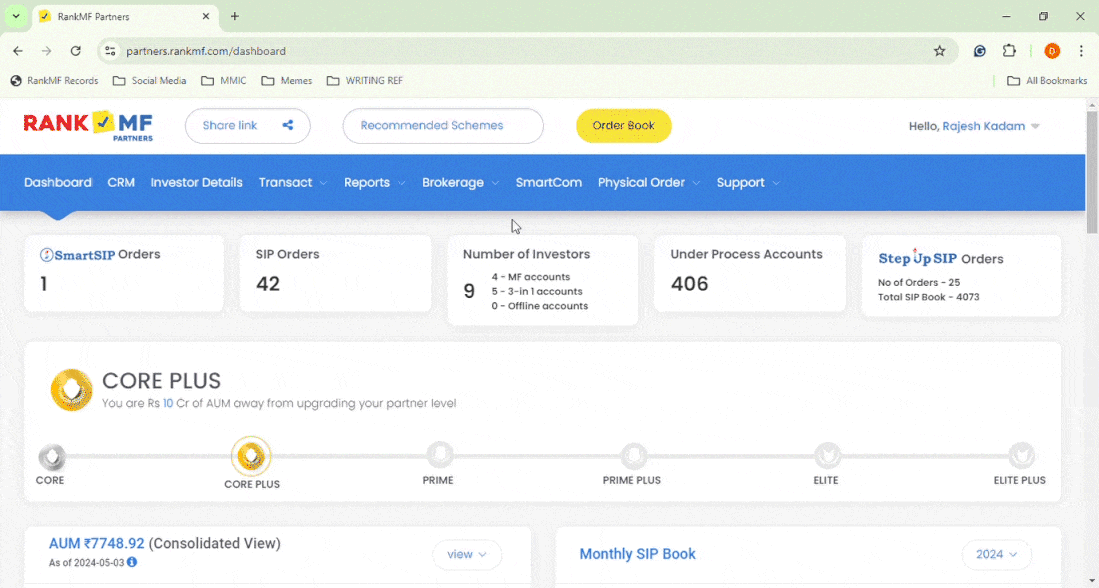Click the Monthly SIP Book heading
1099x588 pixels.
click(638, 554)
